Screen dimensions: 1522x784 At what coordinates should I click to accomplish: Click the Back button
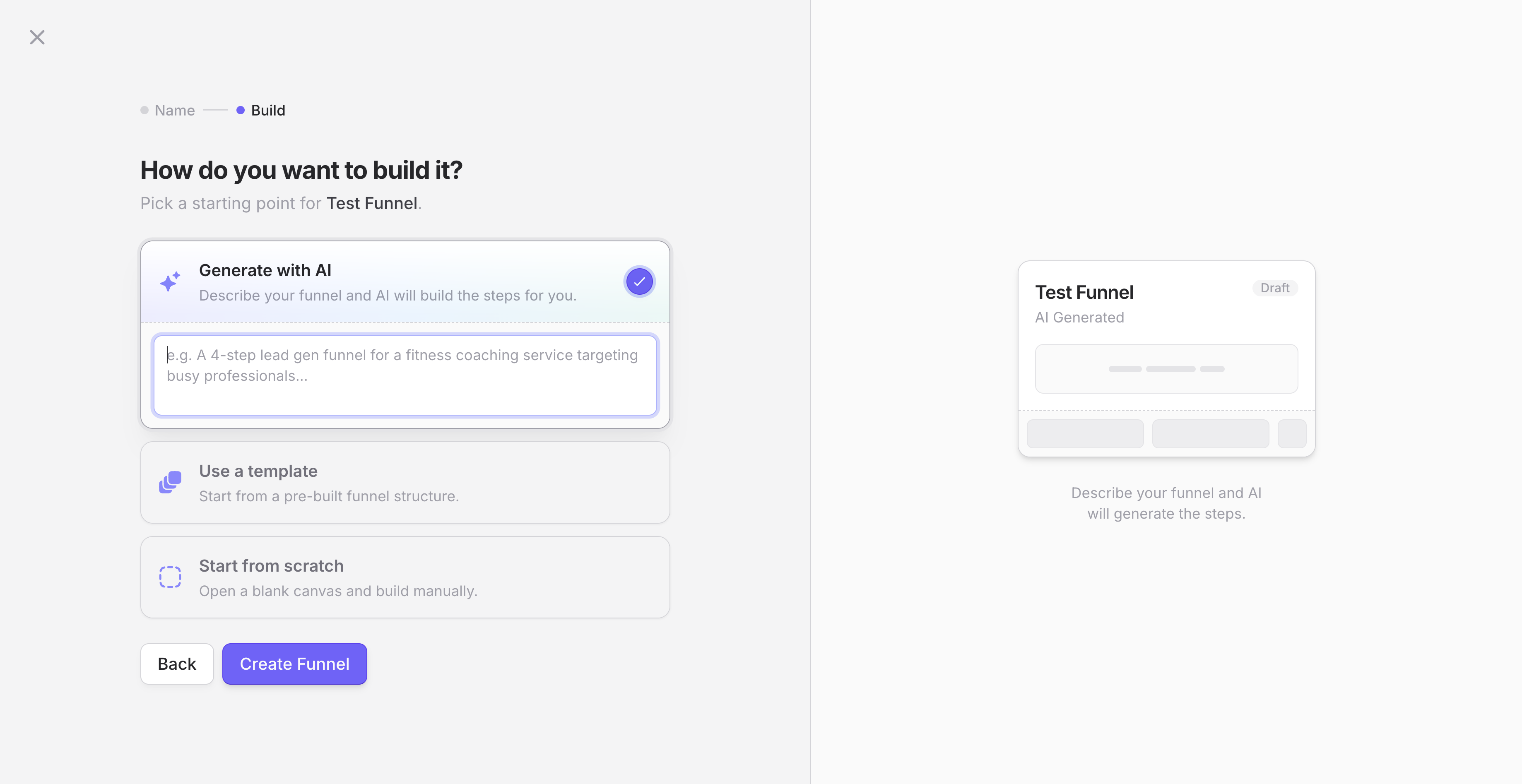point(177,664)
